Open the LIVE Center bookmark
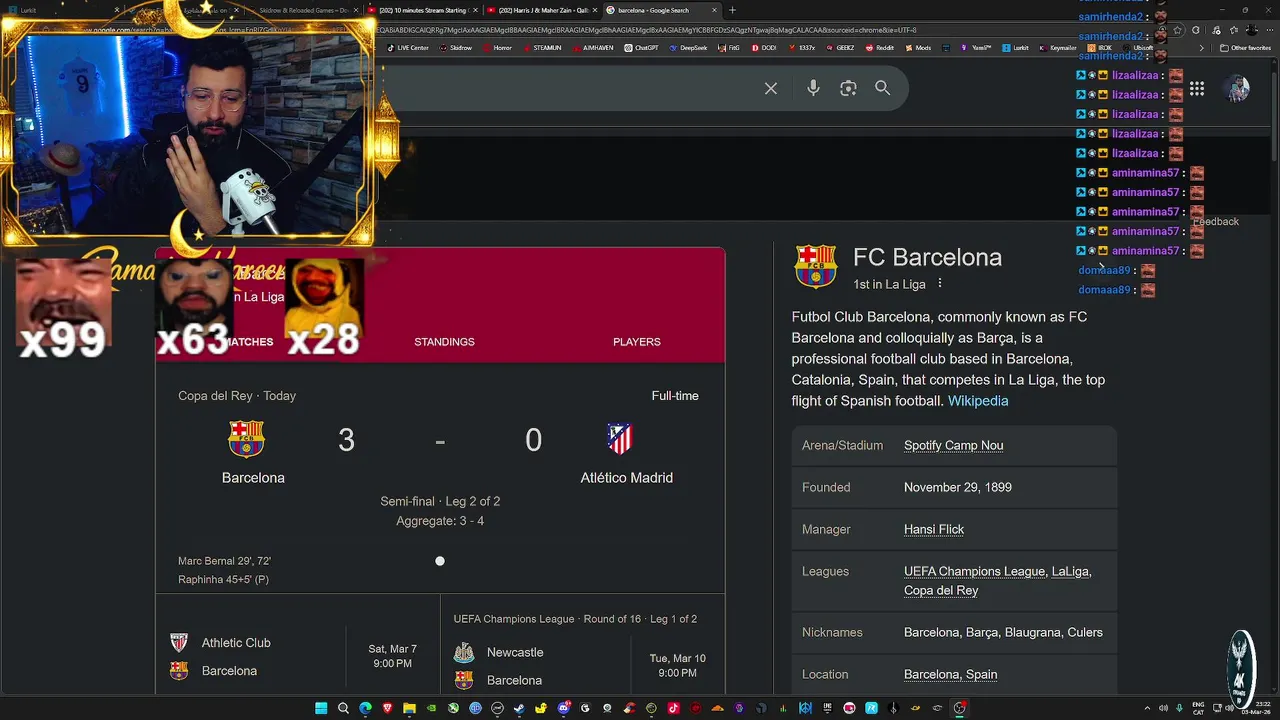 pyautogui.click(x=408, y=48)
